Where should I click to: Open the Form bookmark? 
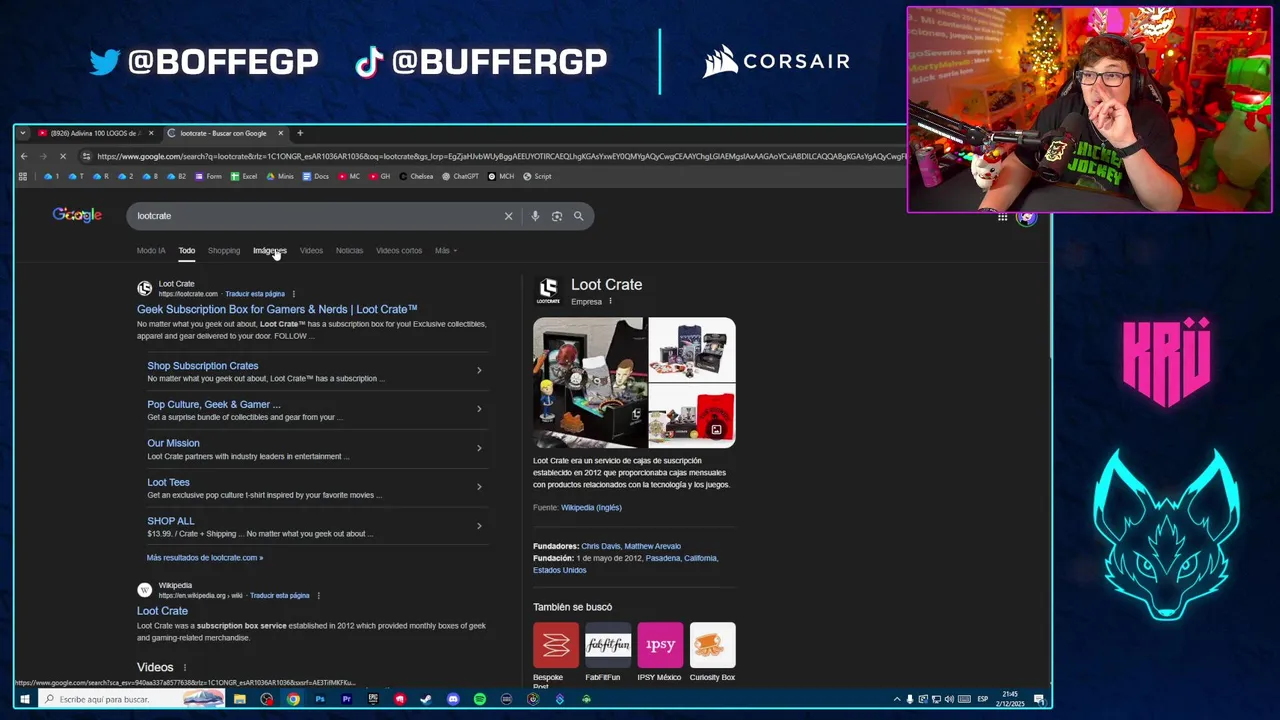(208, 176)
